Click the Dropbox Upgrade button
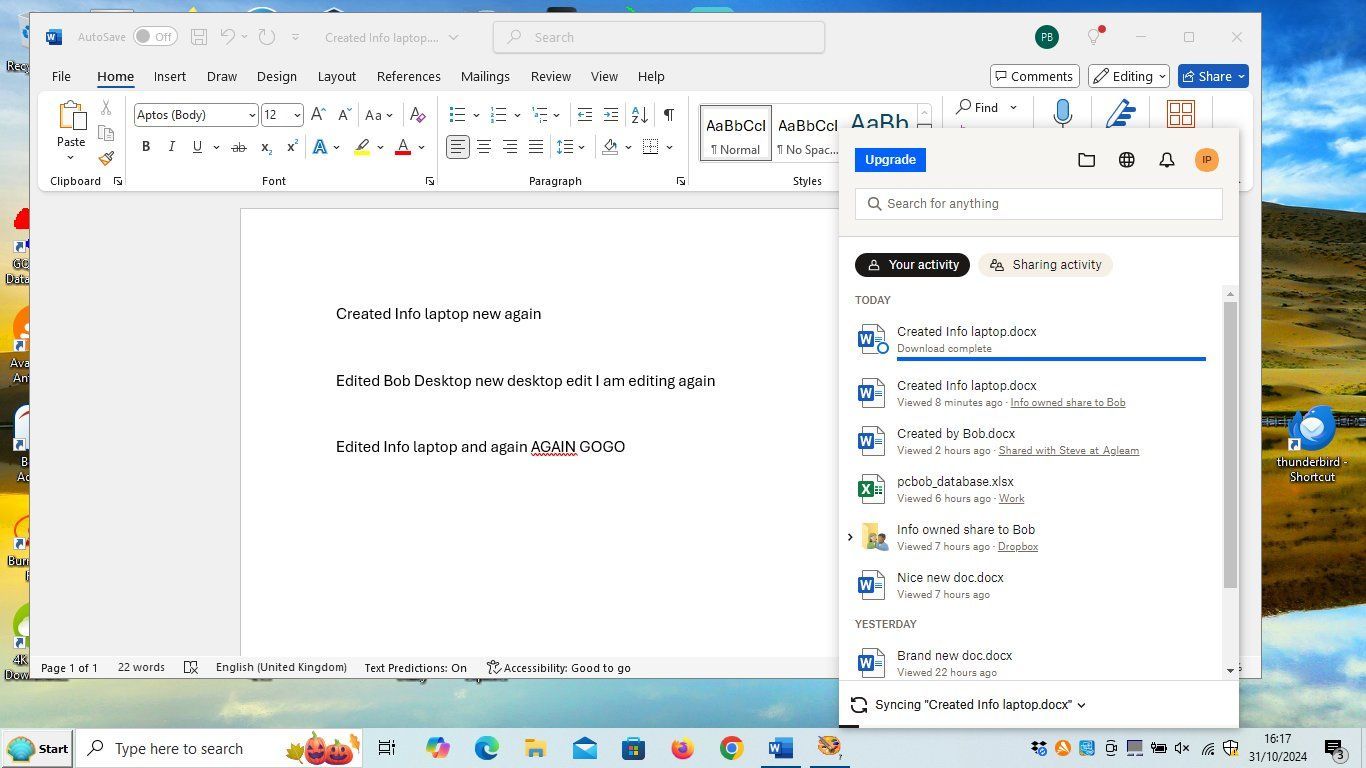 [x=890, y=160]
